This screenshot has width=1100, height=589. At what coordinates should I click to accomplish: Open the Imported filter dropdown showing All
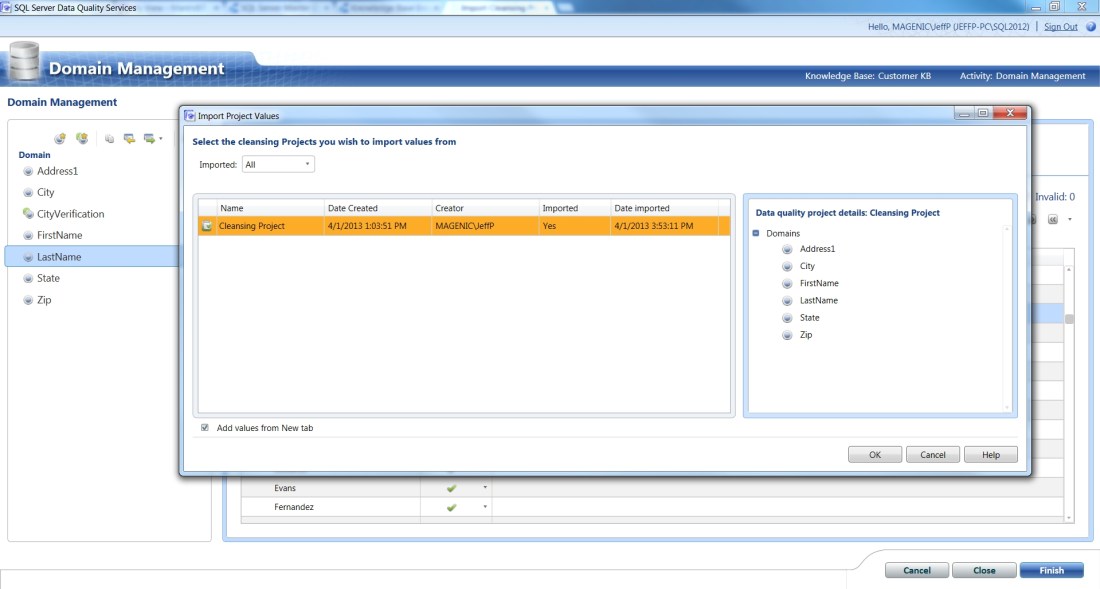click(307, 165)
